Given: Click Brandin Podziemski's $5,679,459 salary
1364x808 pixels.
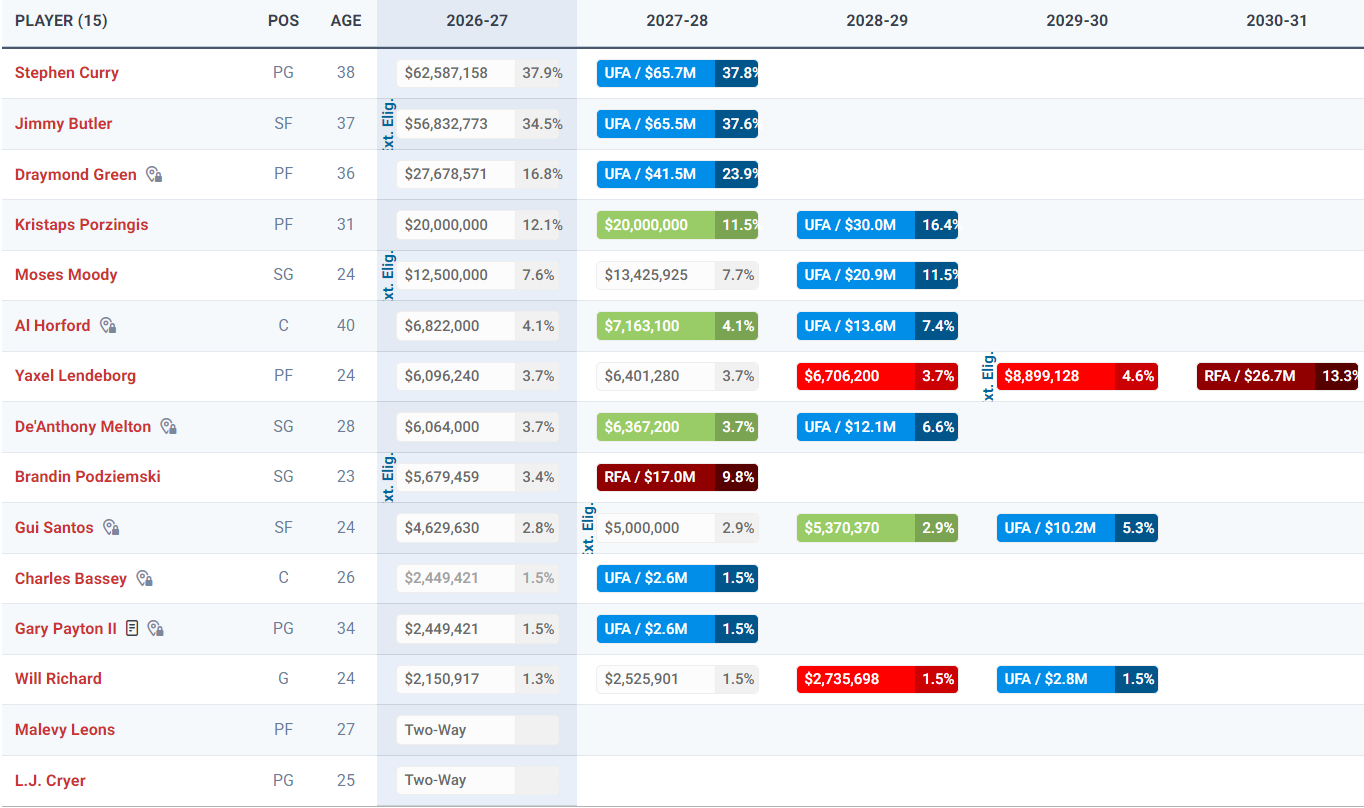Looking at the screenshot, I should coord(478,477).
